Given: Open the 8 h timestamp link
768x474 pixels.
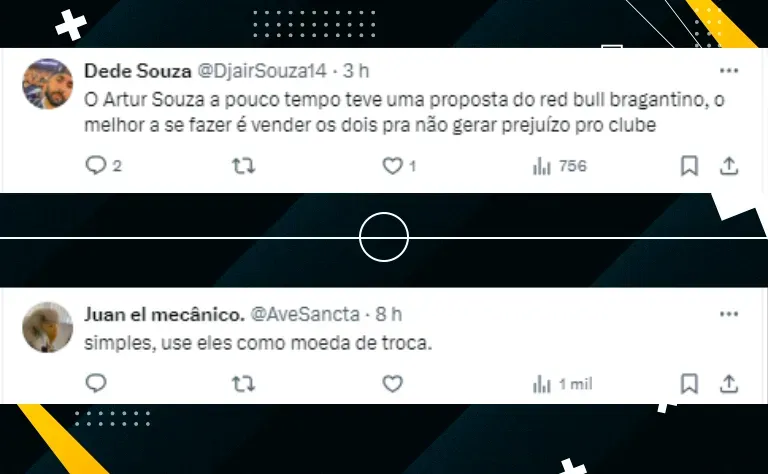Looking at the screenshot, I should coord(389,314).
